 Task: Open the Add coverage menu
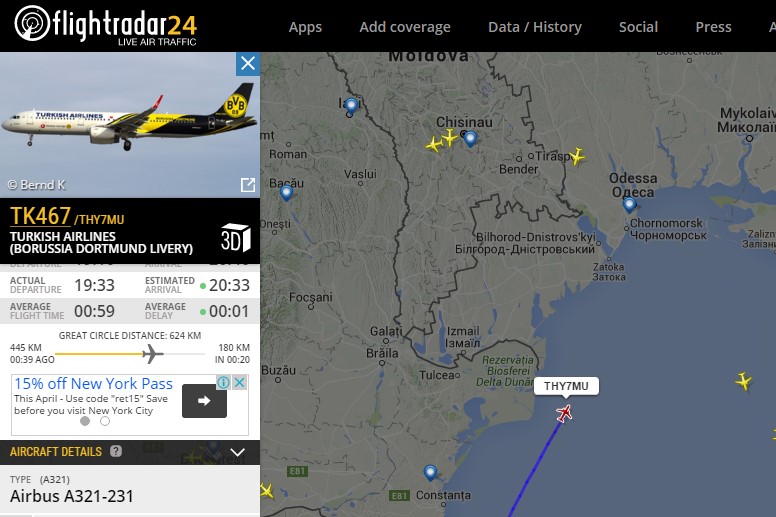coord(405,27)
